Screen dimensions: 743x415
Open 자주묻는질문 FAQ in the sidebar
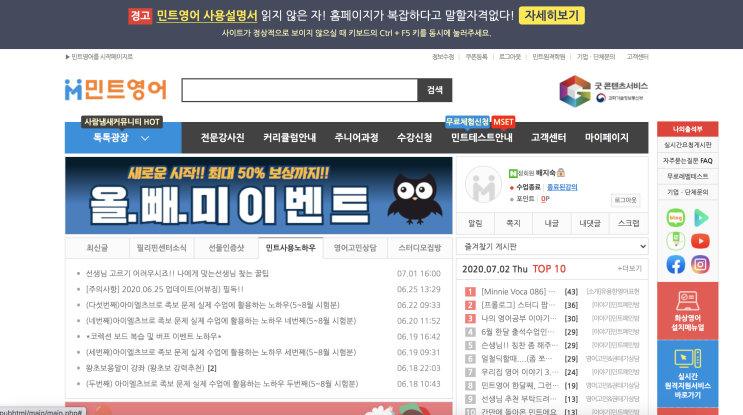point(688,161)
